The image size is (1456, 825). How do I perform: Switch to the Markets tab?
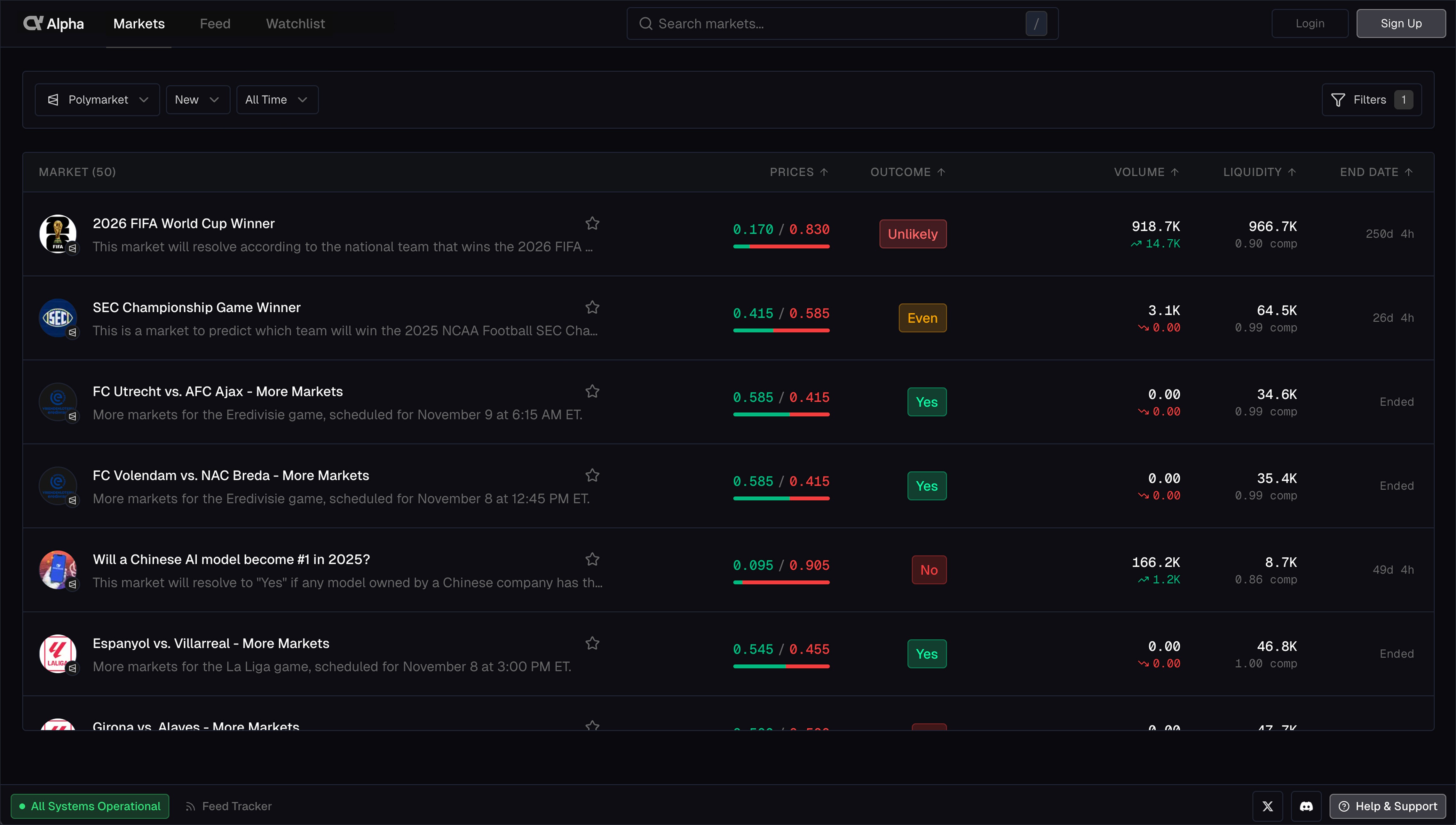click(139, 23)
